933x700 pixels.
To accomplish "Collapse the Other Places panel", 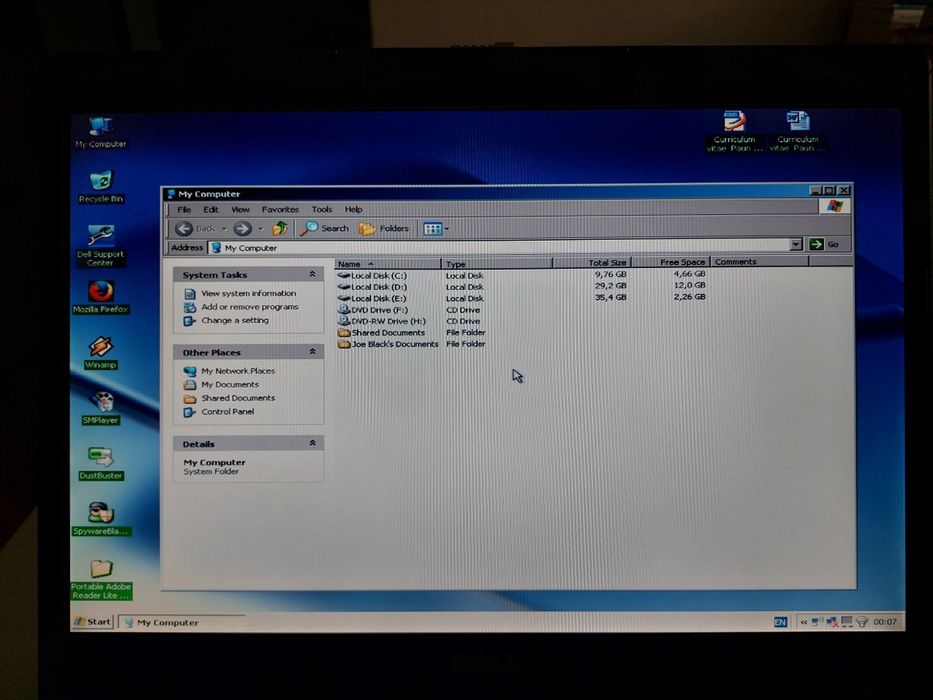I will (312, 352).
